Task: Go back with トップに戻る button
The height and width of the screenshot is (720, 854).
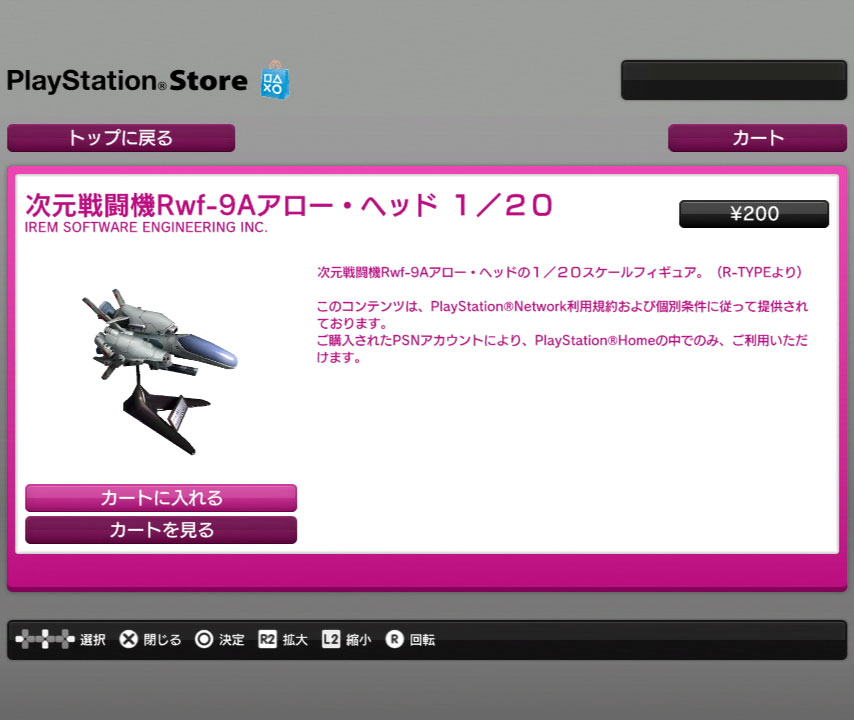Action: coord(121,138)
